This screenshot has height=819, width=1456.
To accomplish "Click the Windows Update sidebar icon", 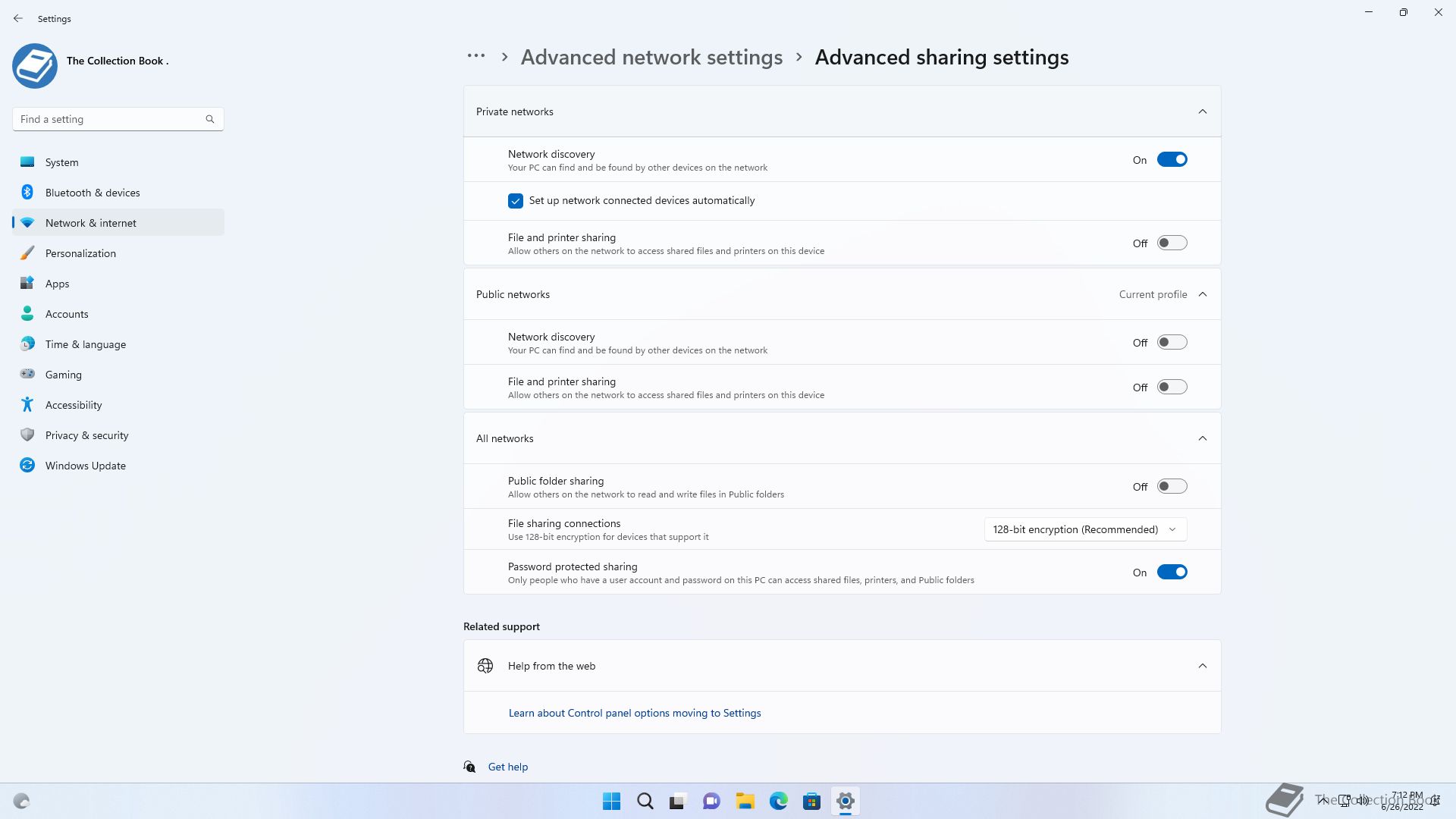I will tap(27, 466).
